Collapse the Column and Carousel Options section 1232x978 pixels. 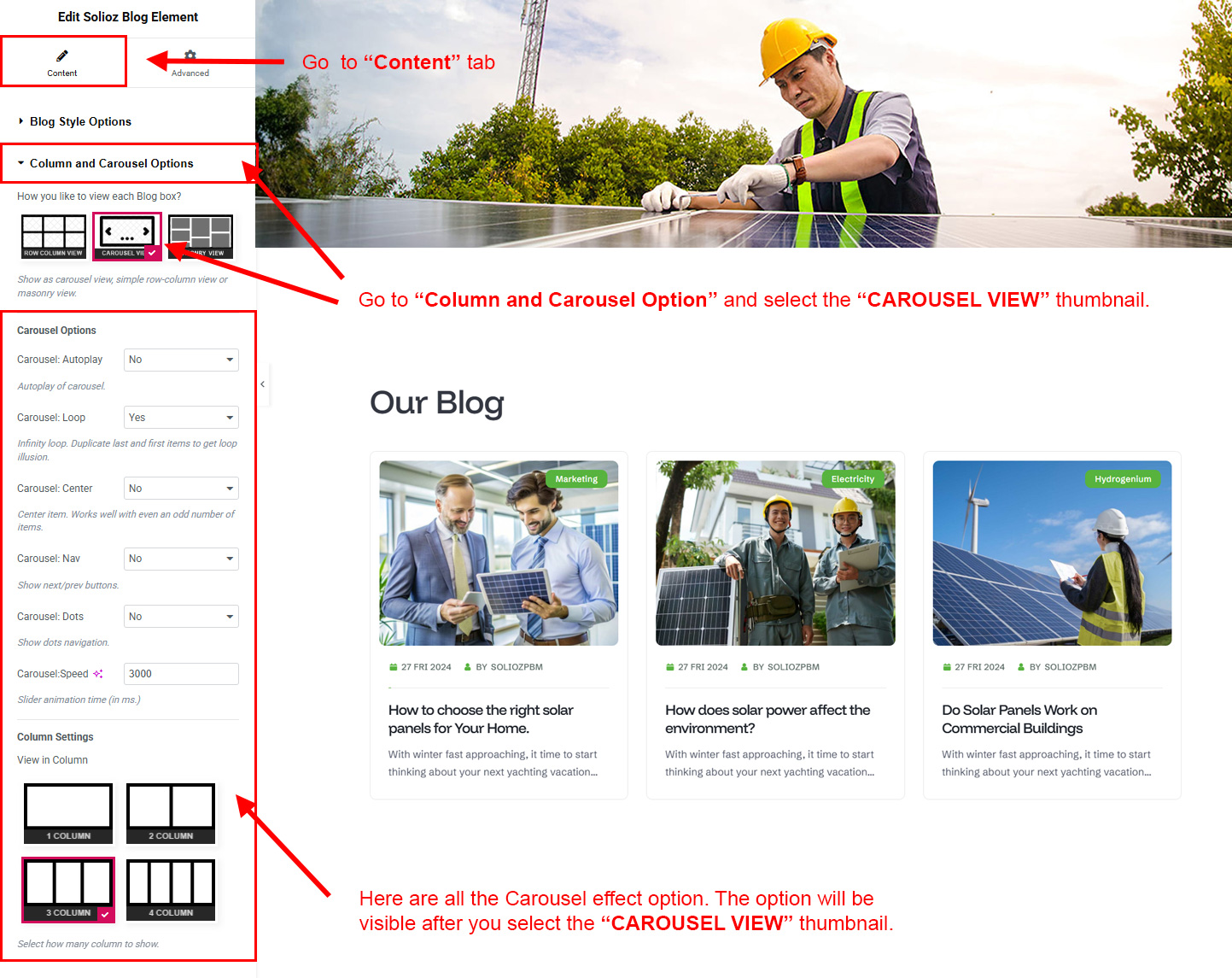pyautogui.click(x=111, y=163)
